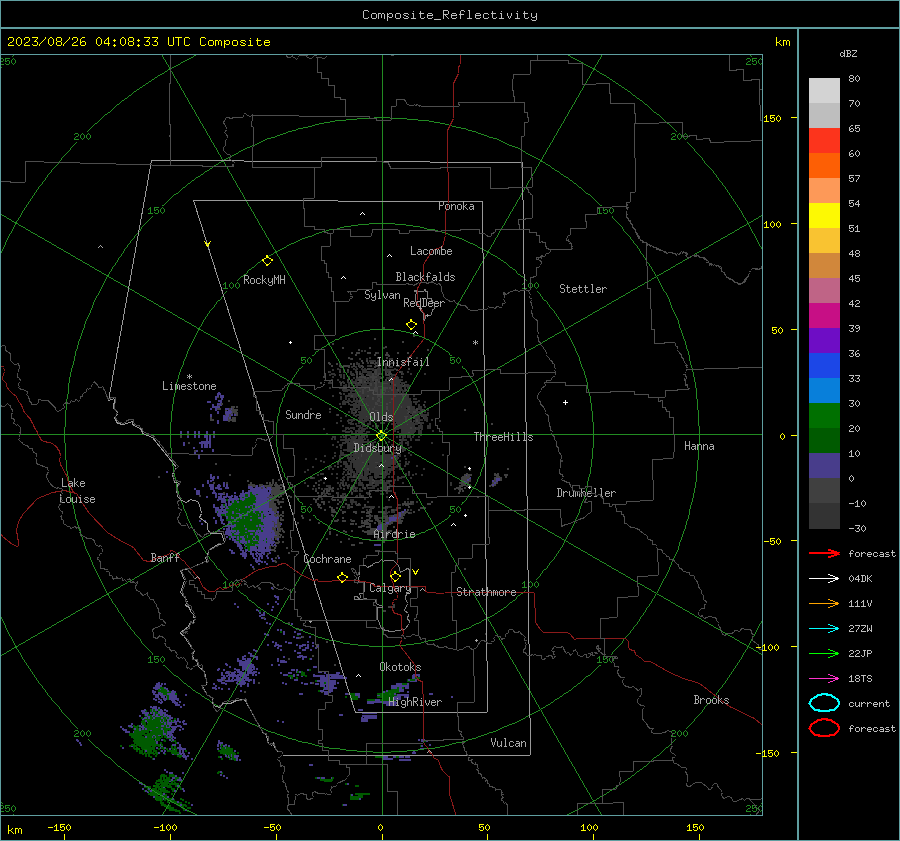The image size is (900, 841).
Task: Click the yellow diamond marker above Calgary
Action: [395, 576]
